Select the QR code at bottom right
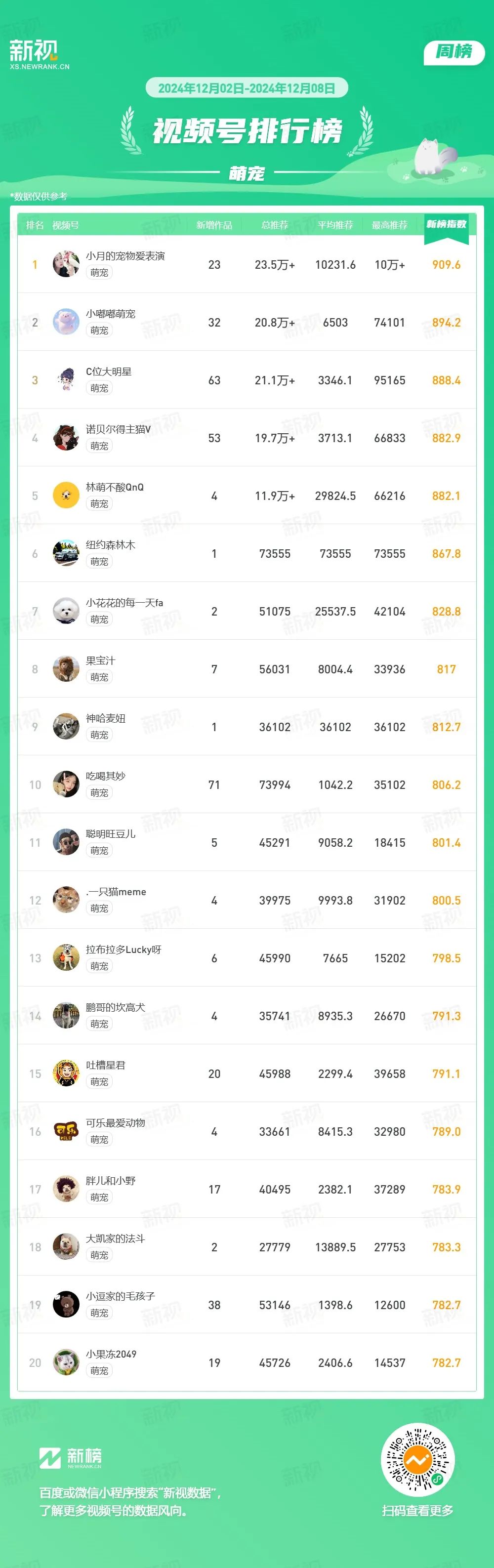Image resolution: width=494 pixels, height=1568 pixels. (417, 1460)
